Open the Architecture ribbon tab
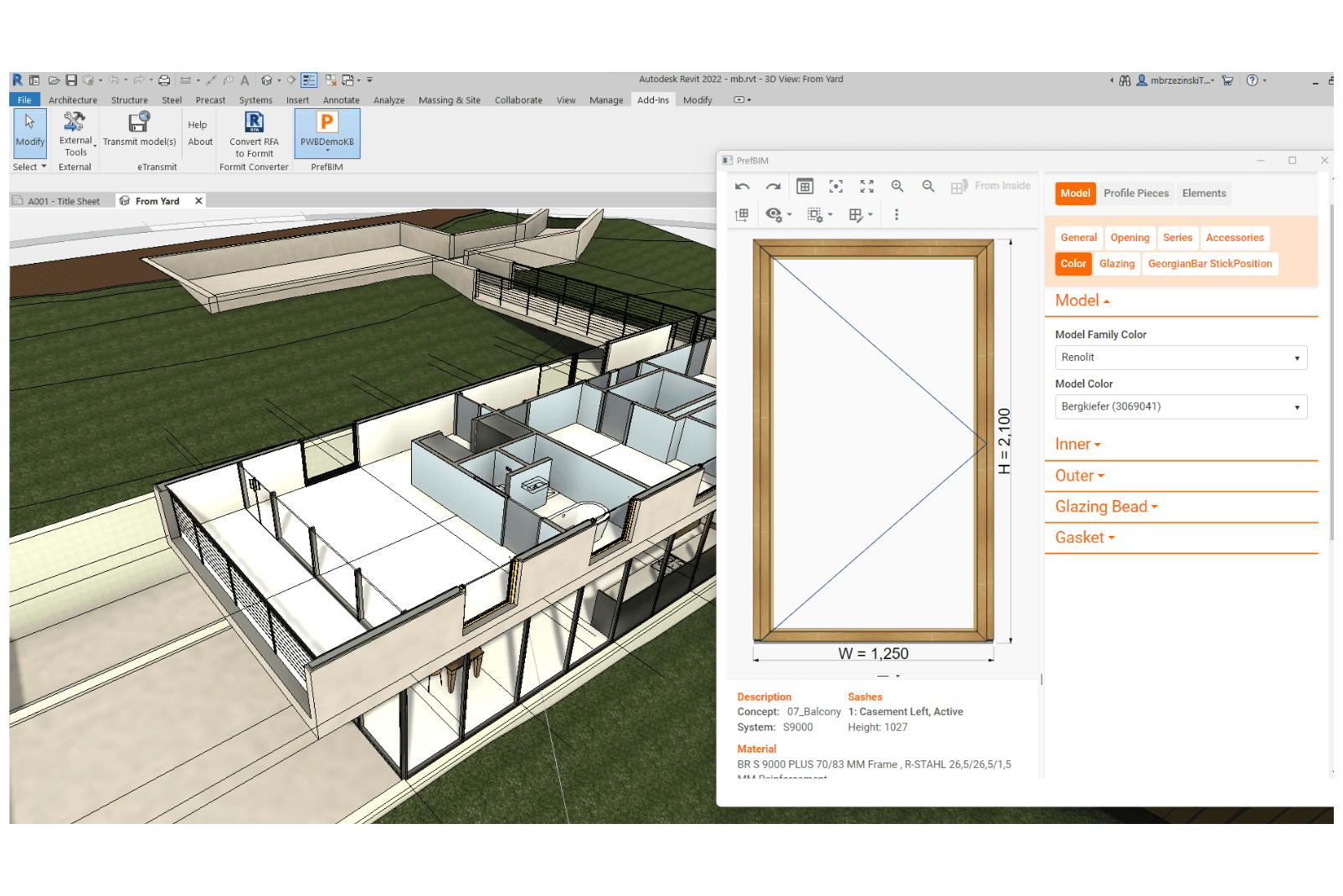Screen dimensions: 1343x896 click(73, 100)
